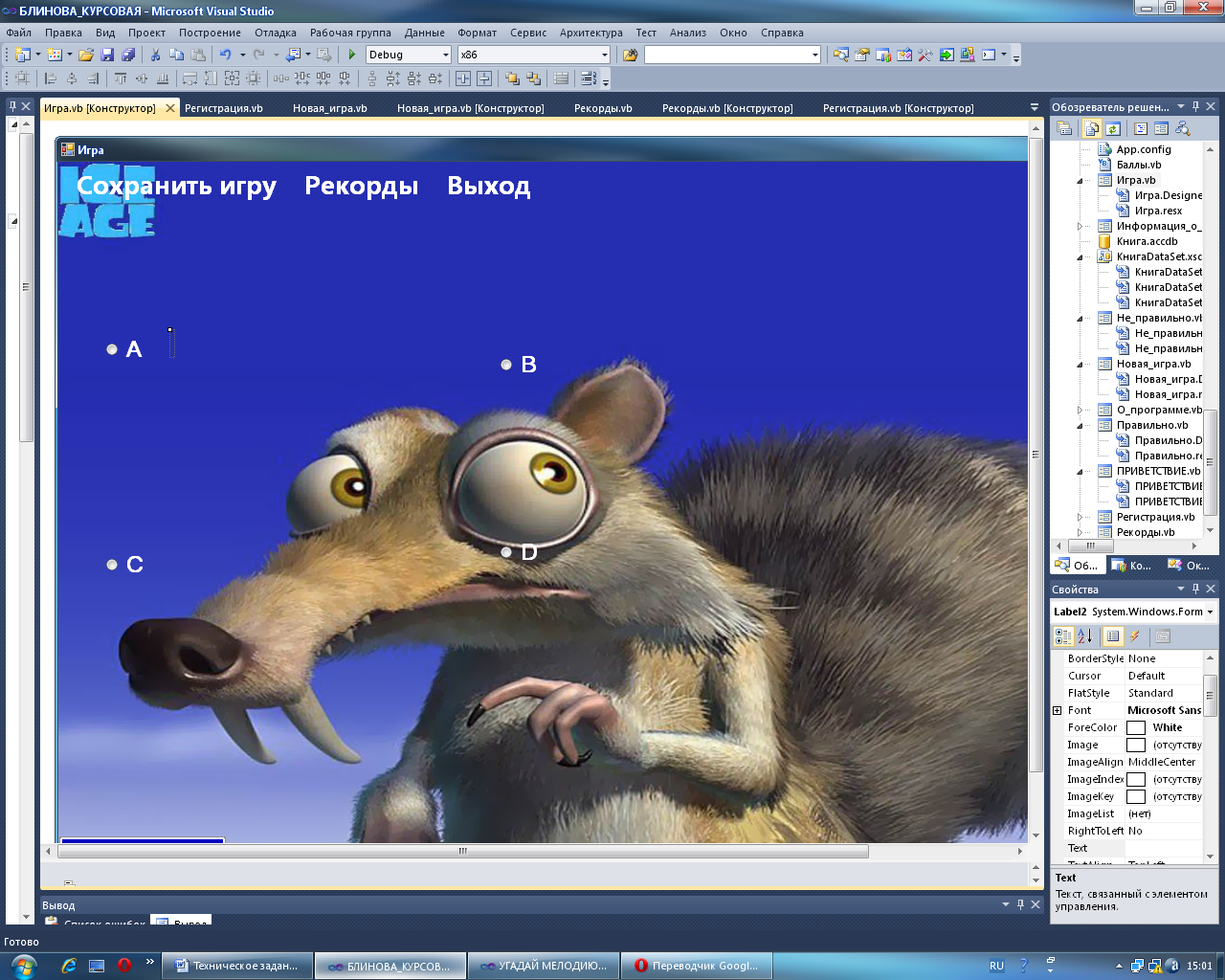
Task: Click View Code icon in Solution Explorer toolbar
Action: (1141, 128)
